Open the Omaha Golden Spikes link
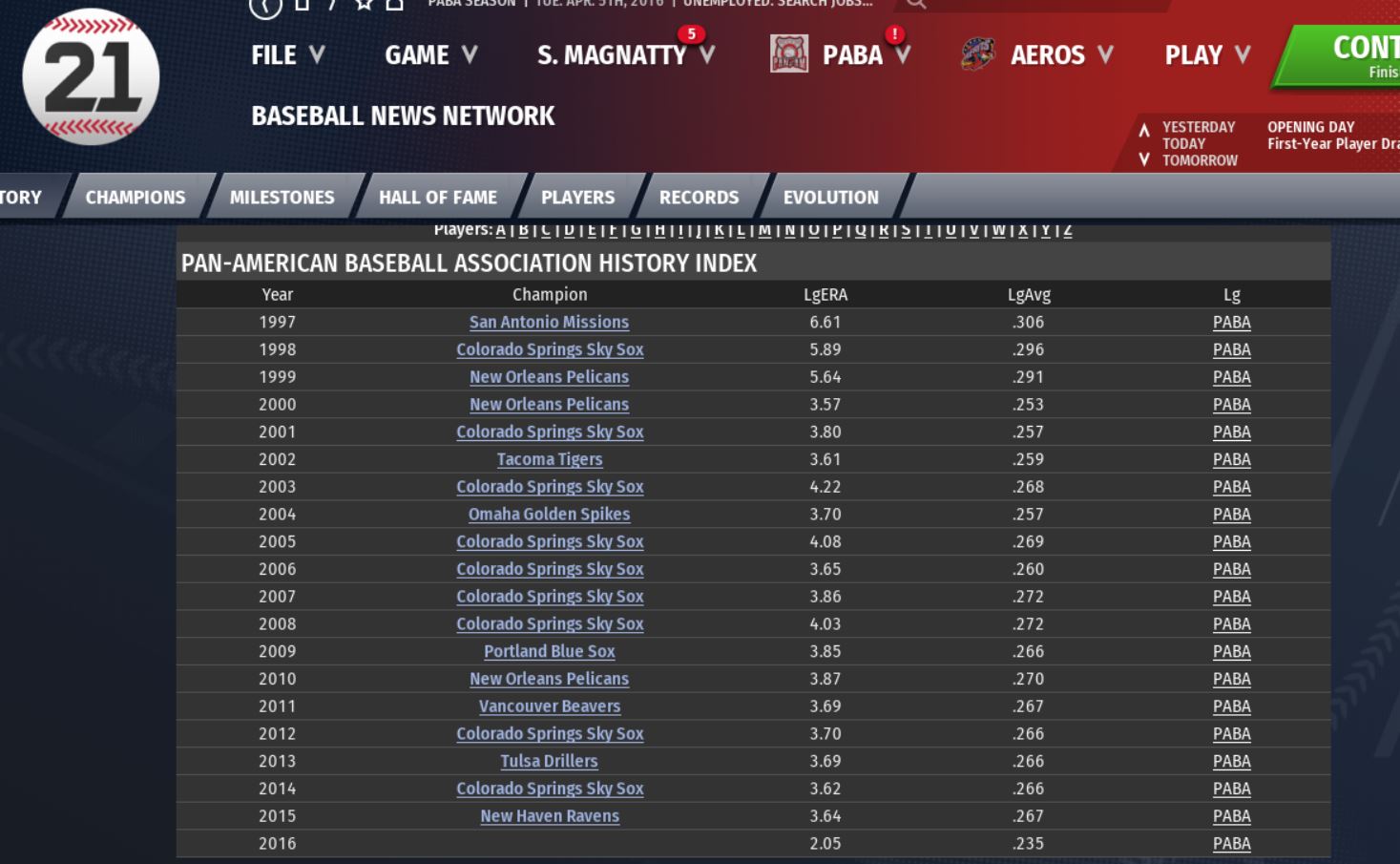The height and width of the screenshot is (864, 1400). (549, 515)
